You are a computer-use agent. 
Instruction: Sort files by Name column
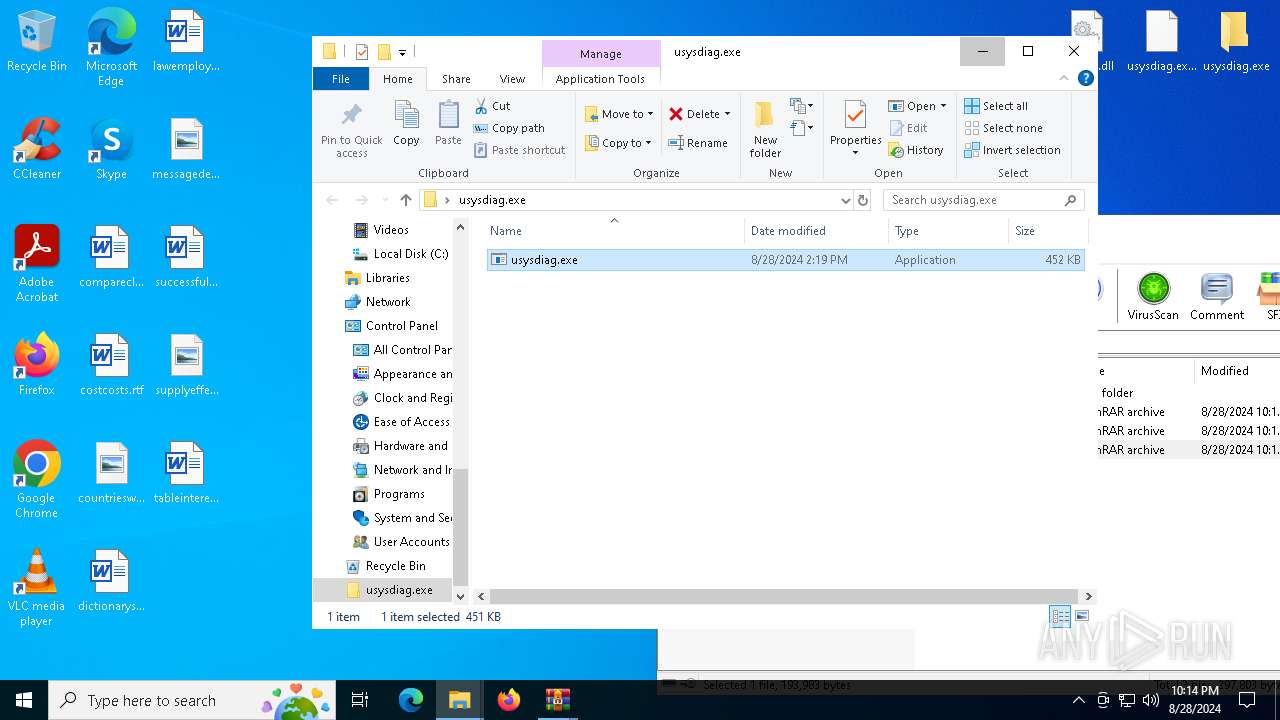[614, 231]
